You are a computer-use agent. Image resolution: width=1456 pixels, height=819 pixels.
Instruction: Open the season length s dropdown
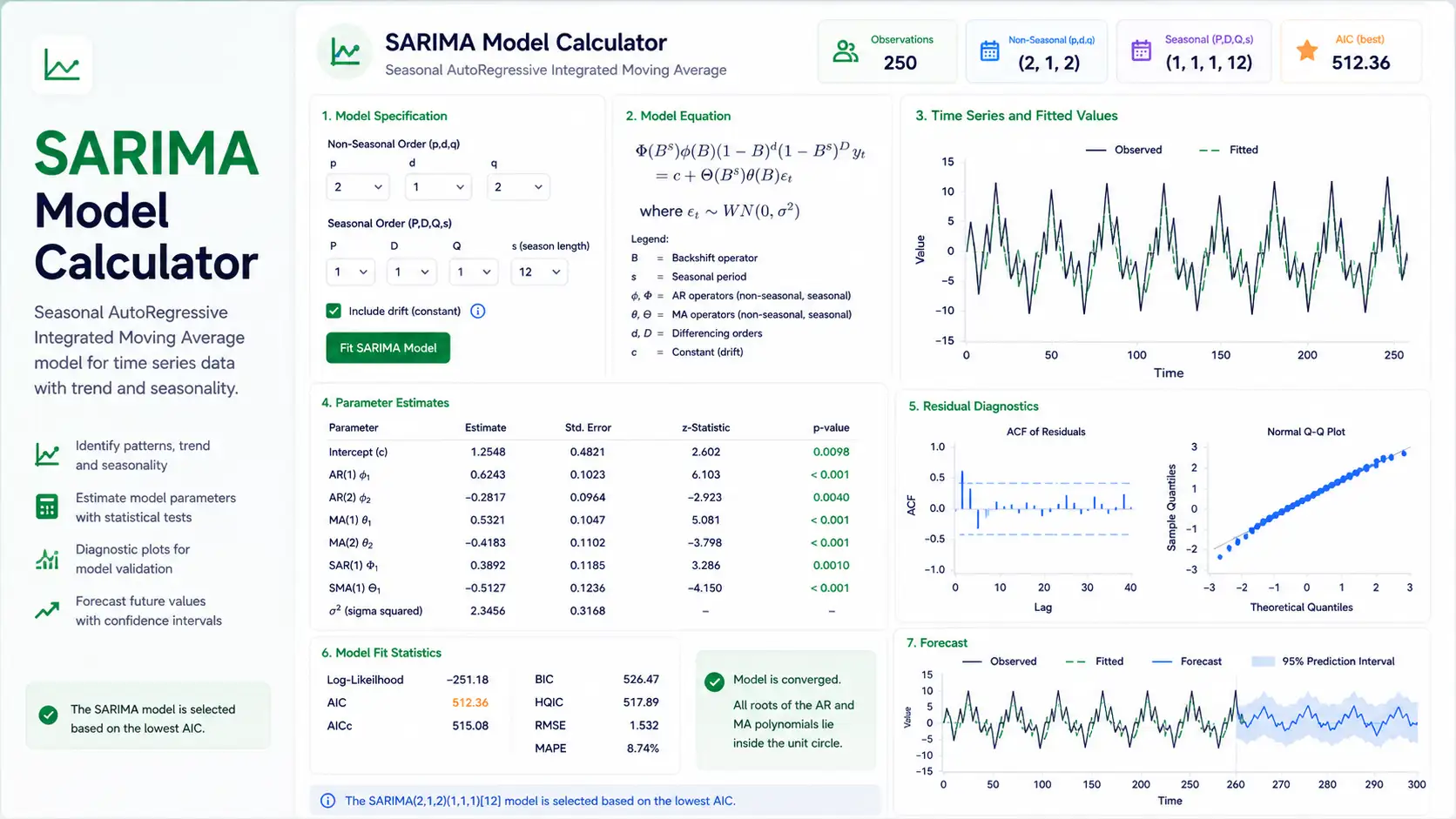click(x=539, y=272)
